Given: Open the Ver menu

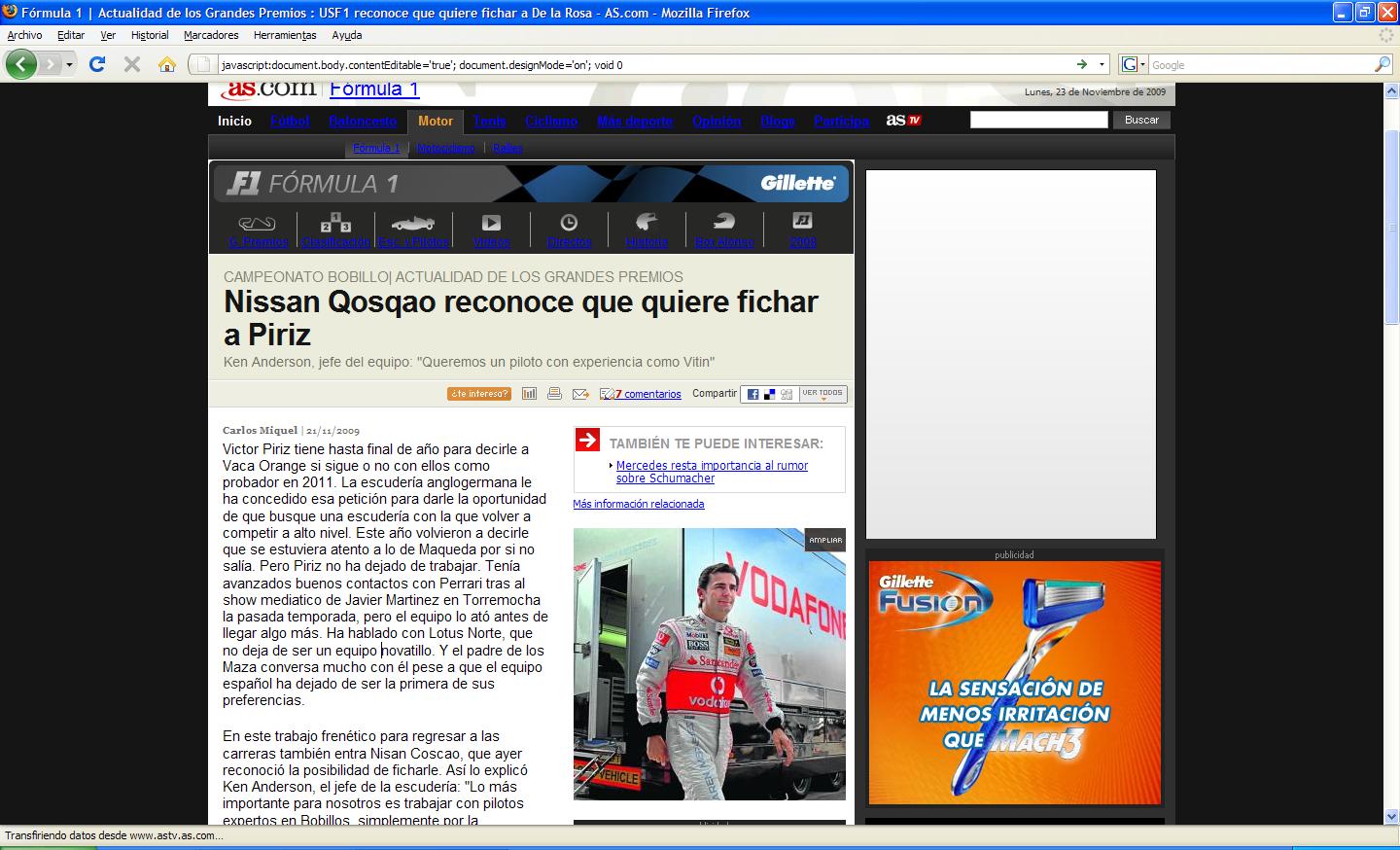Looking at the screenshot, I should [108, 35].
